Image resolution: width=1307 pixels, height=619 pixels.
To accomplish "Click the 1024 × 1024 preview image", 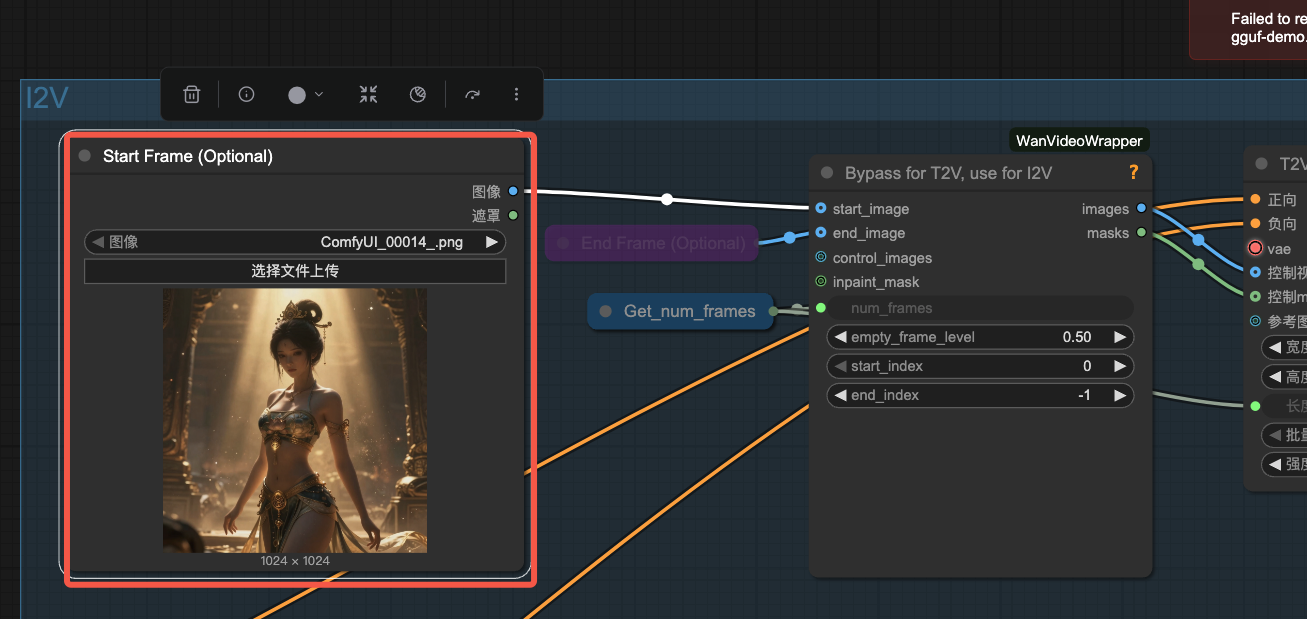I will [x=295, y=420].
